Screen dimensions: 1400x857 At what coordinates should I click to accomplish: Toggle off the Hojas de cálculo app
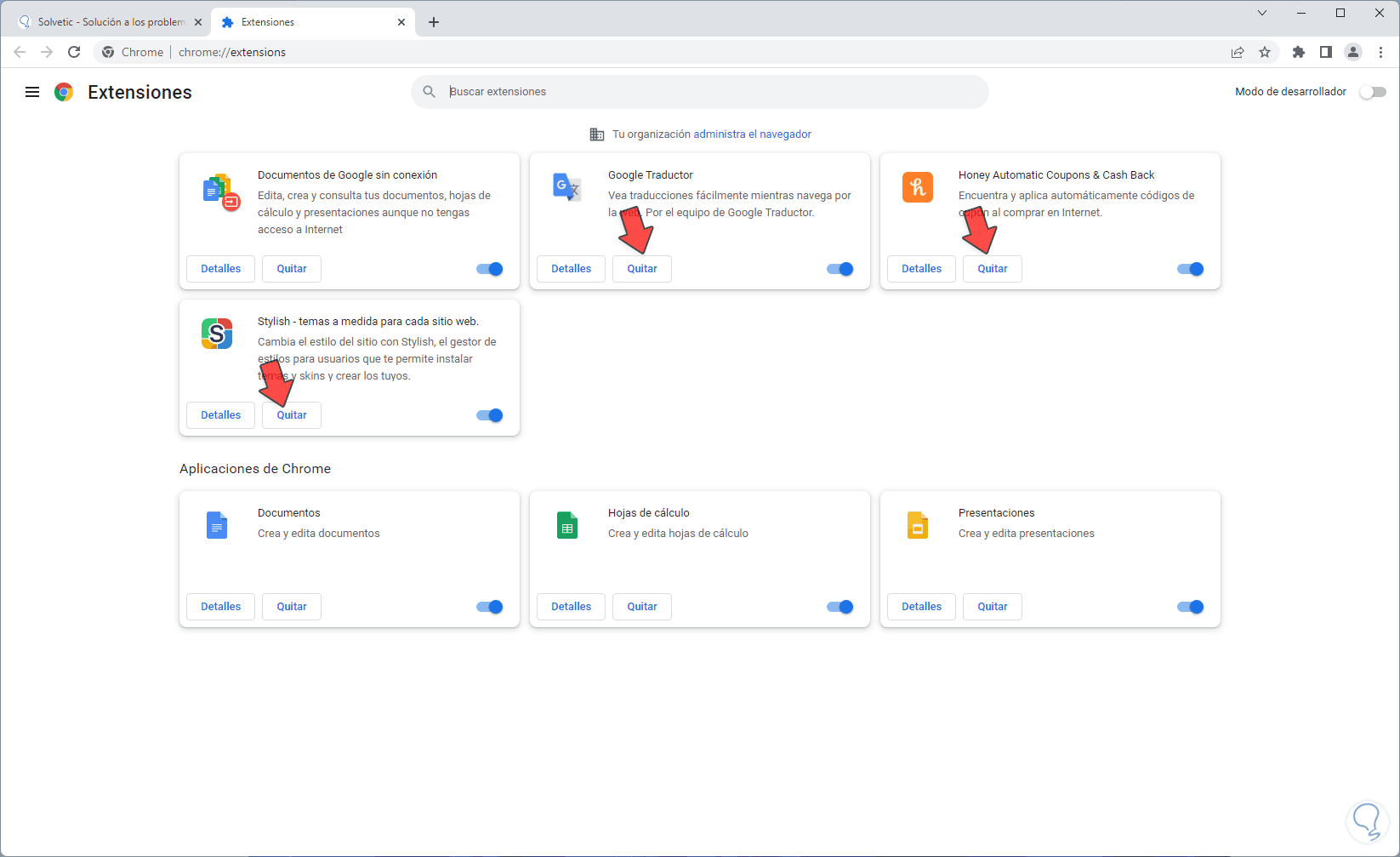click(x=840, y=607)
